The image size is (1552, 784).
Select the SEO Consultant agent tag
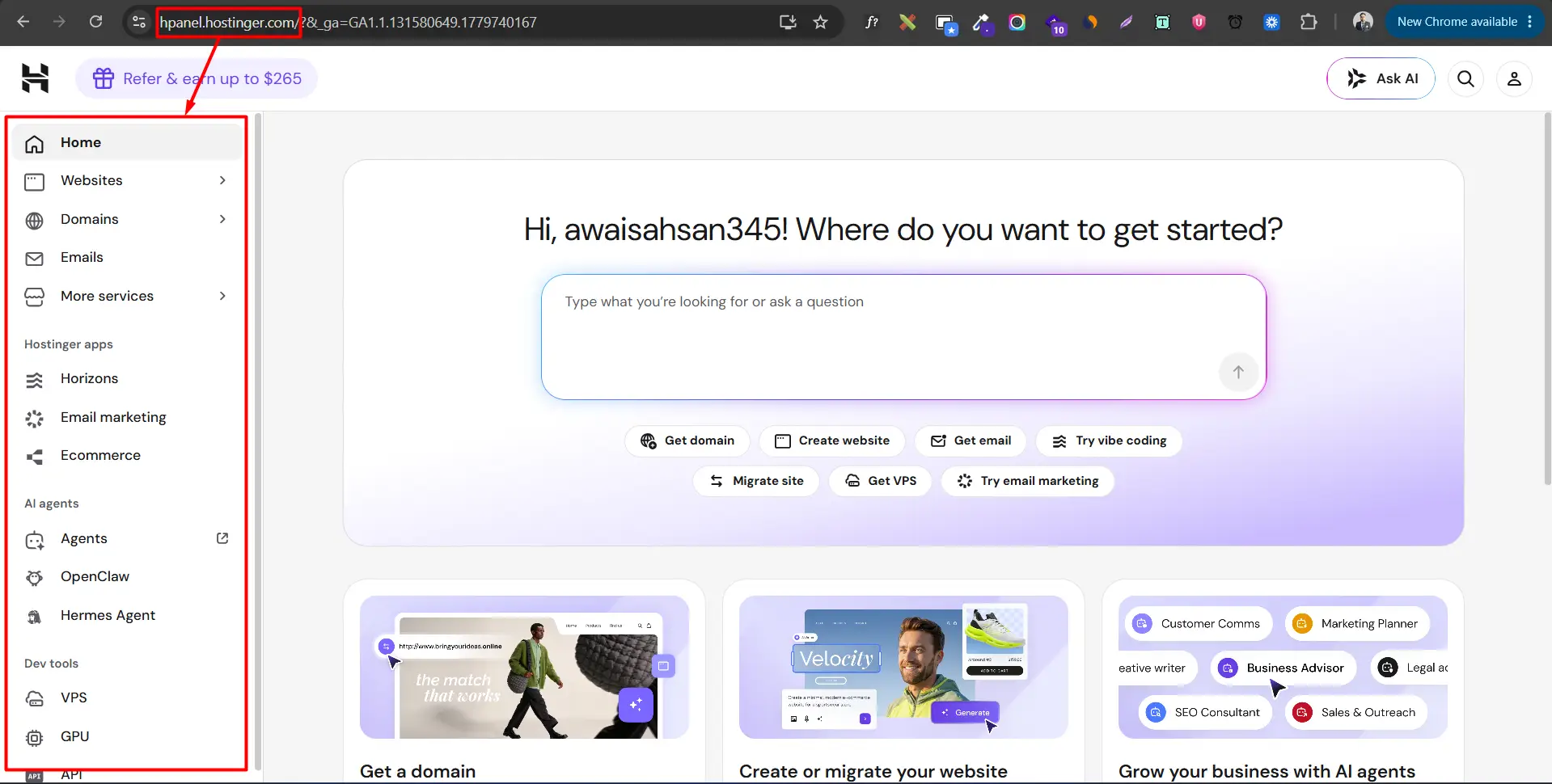pos(1205,712)
